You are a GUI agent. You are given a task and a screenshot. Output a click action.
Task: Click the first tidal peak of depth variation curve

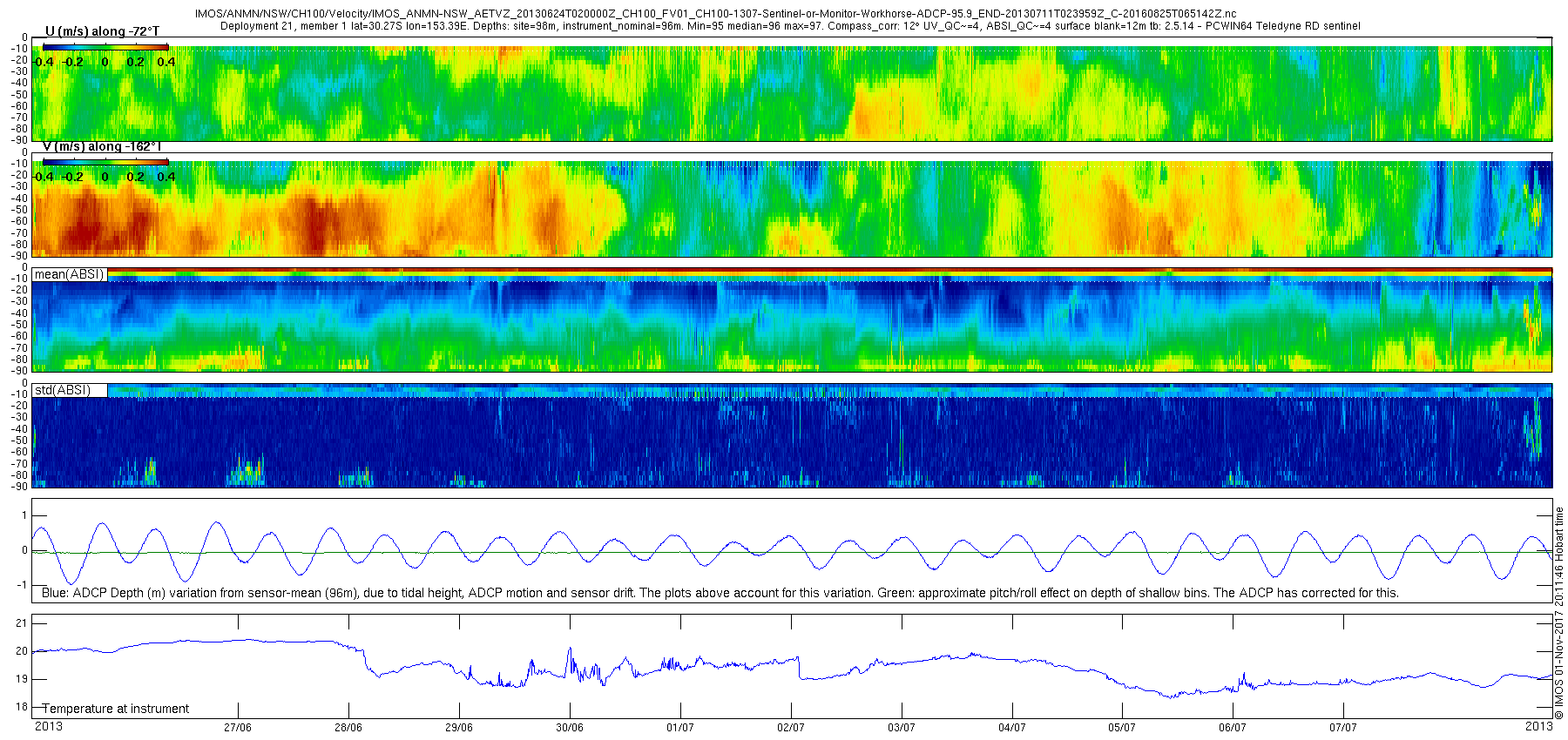(x=41, y=528)
